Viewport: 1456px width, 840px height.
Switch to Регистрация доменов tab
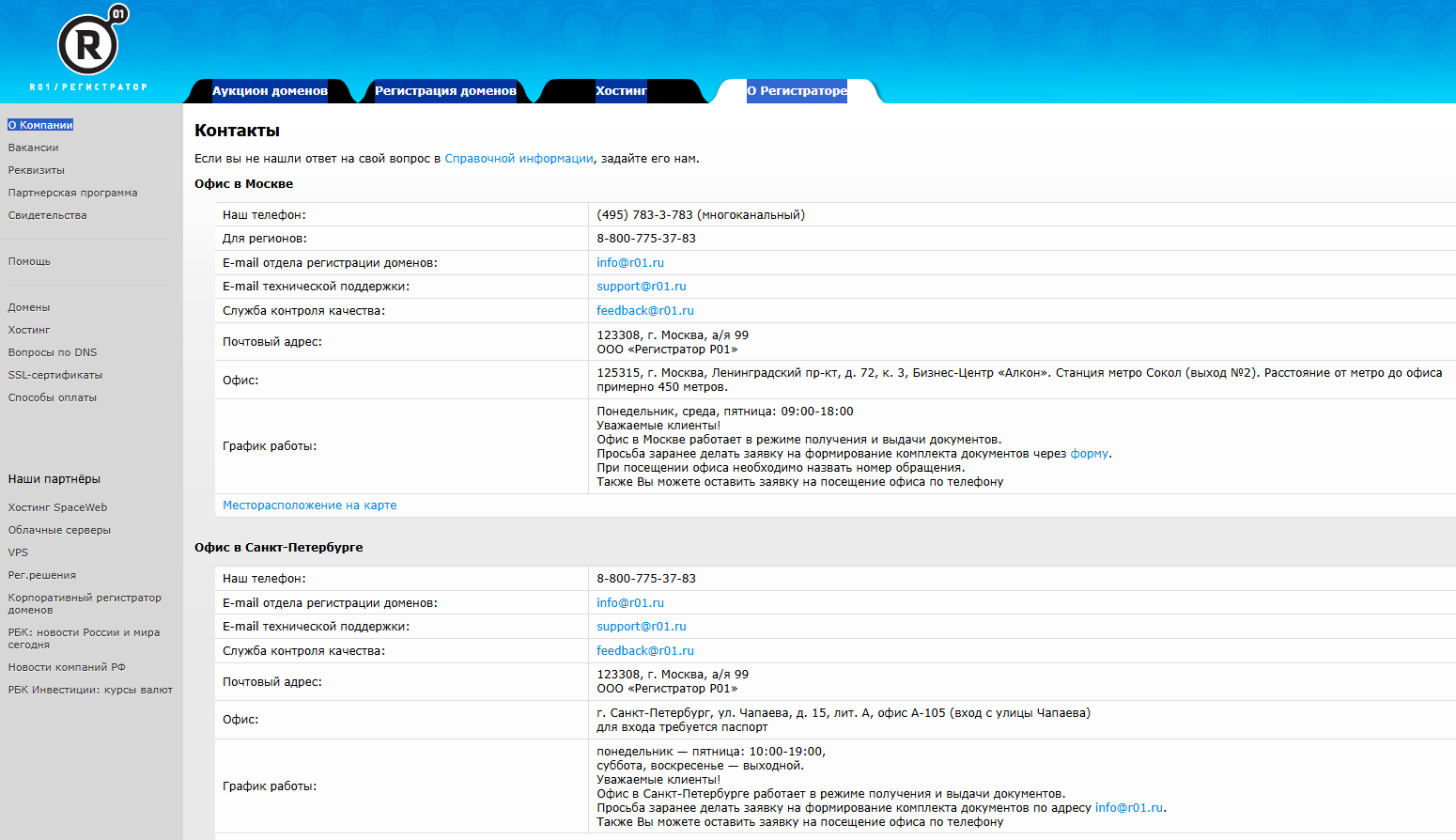click(445, 91)
